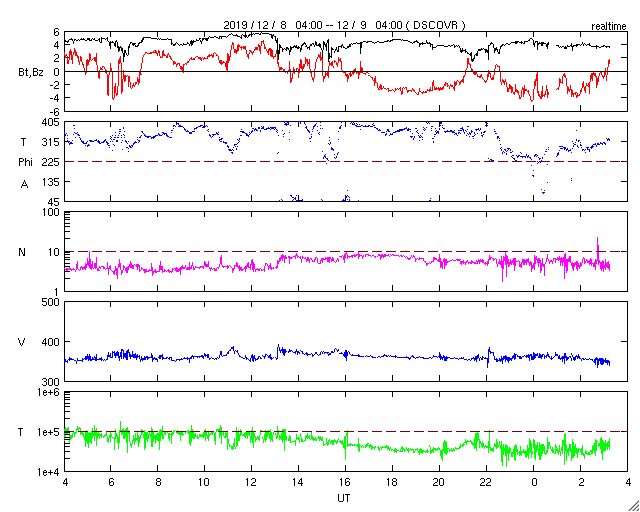The height and width of the screenshot is (512, 640).
Task: Click the 'N' density axis label
Action: pyautogui.click(x=22, y=252)
